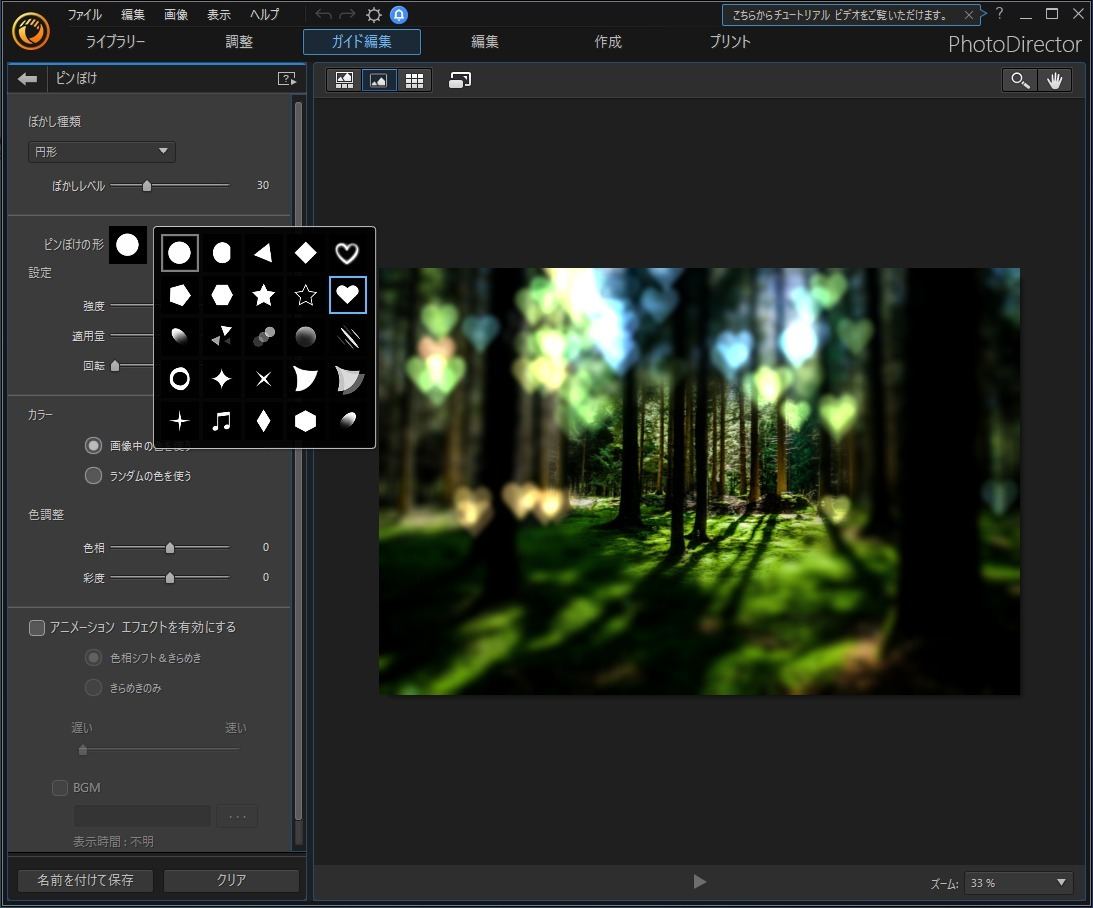Choose the filled star bokeh shape
1093x908 pixels.
(x=263, y=295)
